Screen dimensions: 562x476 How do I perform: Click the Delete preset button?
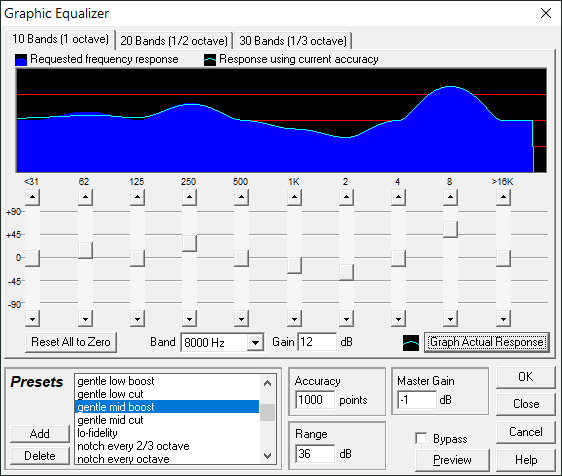40,456
